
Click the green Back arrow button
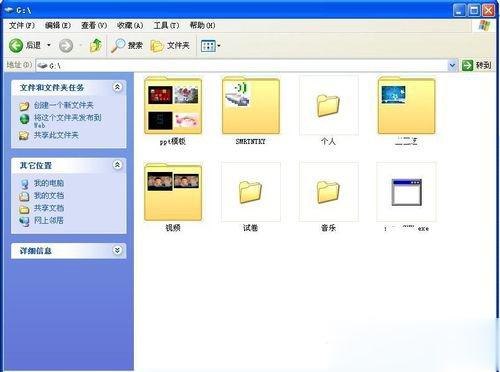(16, 45)
